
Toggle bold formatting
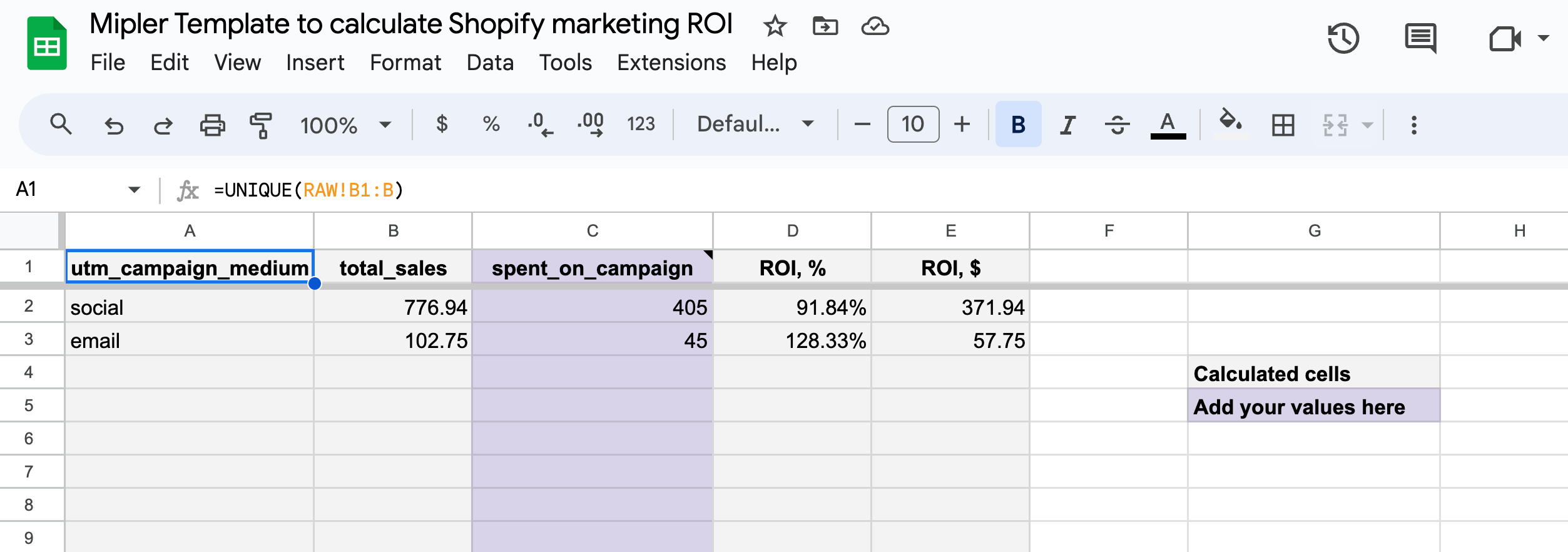pos(1018,125)
